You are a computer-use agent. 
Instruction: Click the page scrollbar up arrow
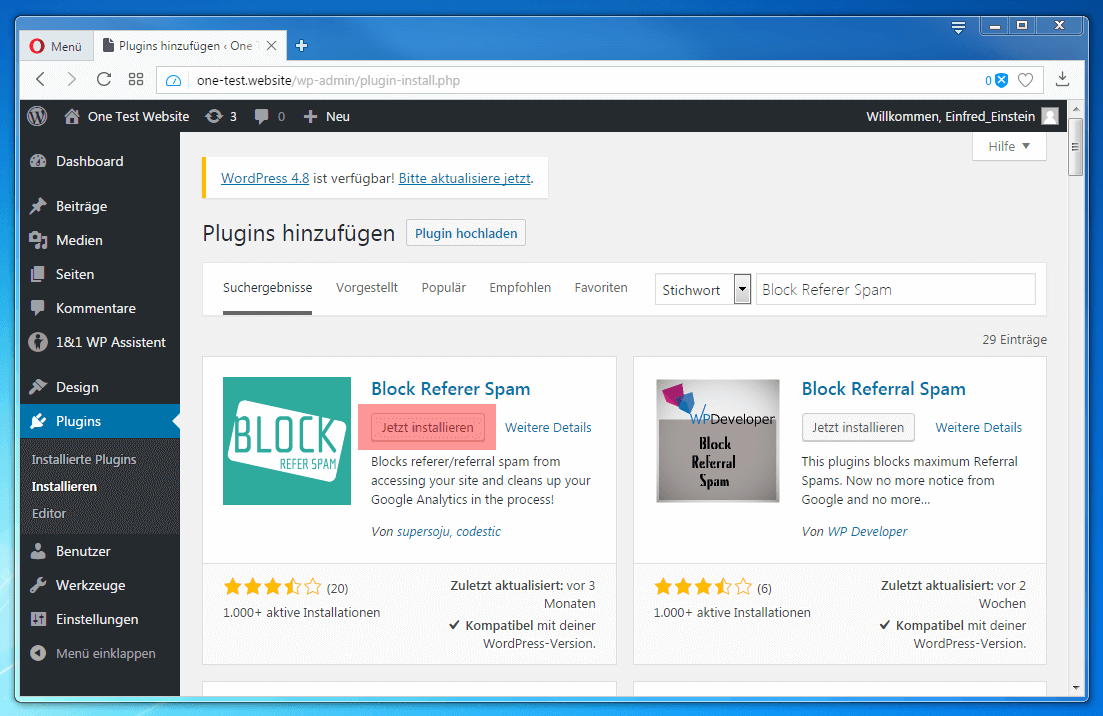pos(1076,110)
